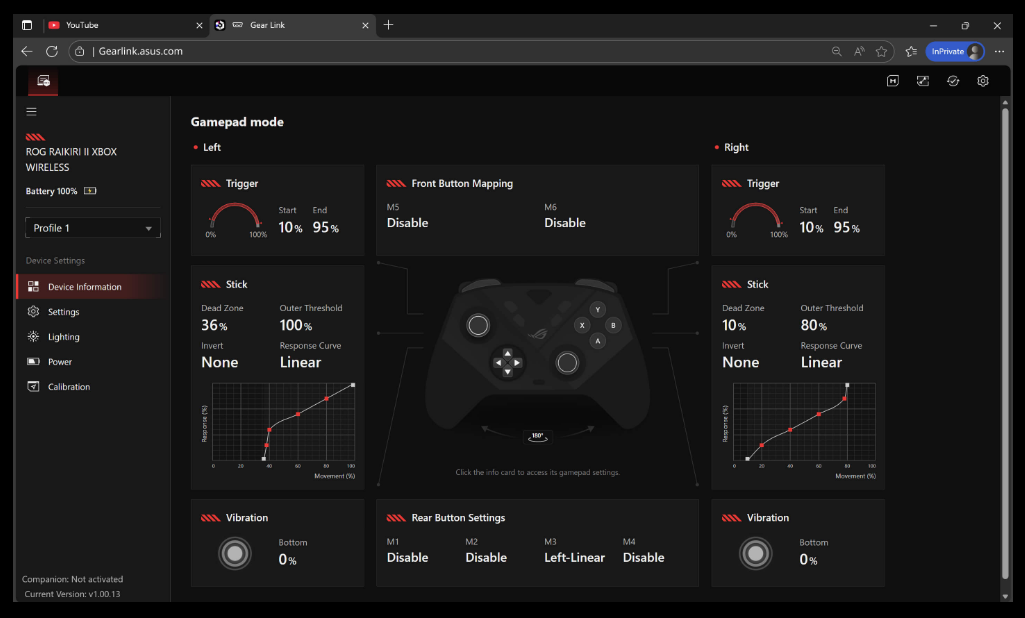Viewport: 1025px width, 618px height.
Task: Click the macro 'M' icon in the top toolbar
Action: (x=893, y=81)
